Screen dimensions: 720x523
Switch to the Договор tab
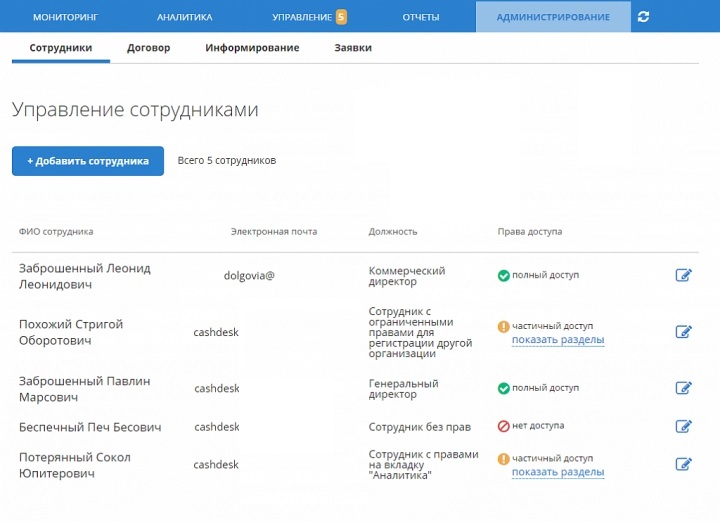click(x=148, y=48)
